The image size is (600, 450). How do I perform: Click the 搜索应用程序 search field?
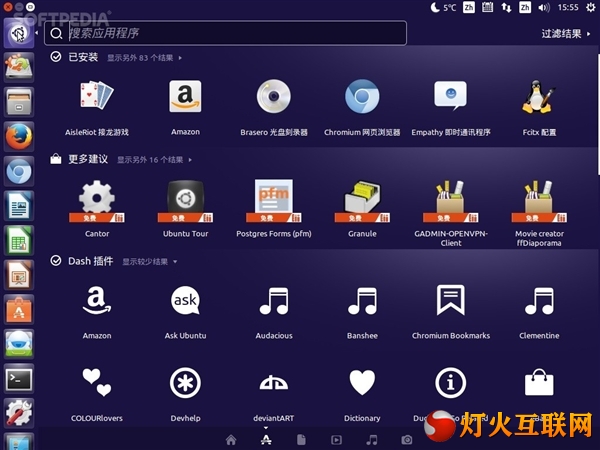pyautogui.click(x=225, y=33)
